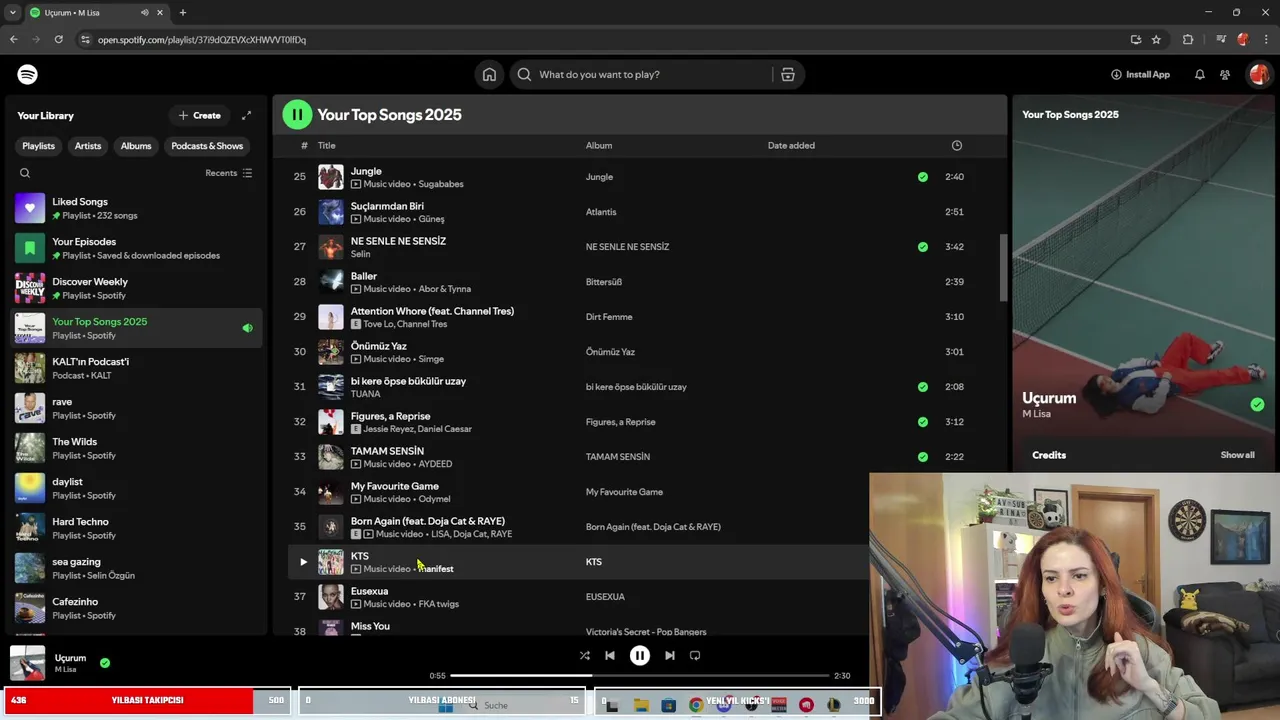1280x720 pixels.
Task: Click Show all in Credits section
Action: click(x=1237, y=455)
